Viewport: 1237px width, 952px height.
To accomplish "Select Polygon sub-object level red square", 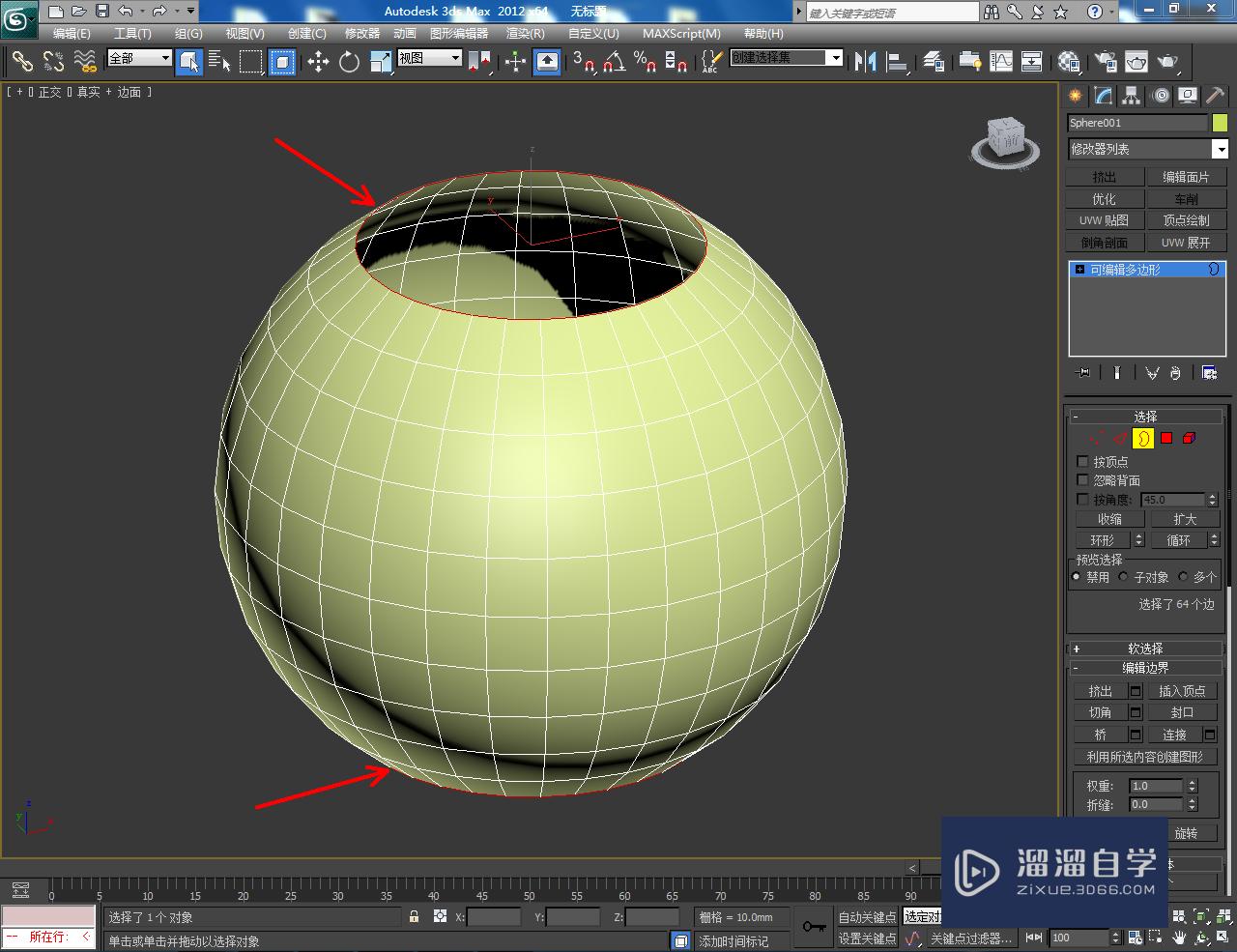I will pos(1166,439).
